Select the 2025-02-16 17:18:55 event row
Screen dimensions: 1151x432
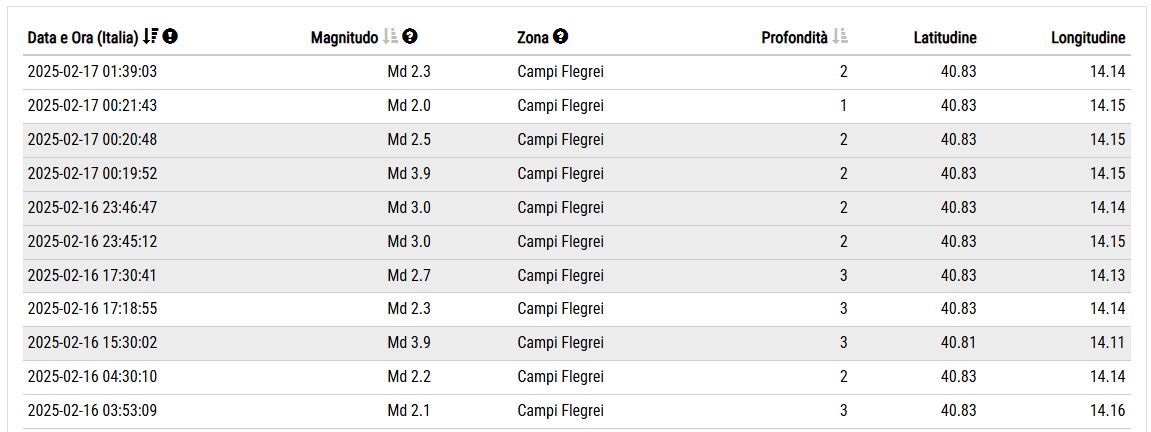[577, 309]
